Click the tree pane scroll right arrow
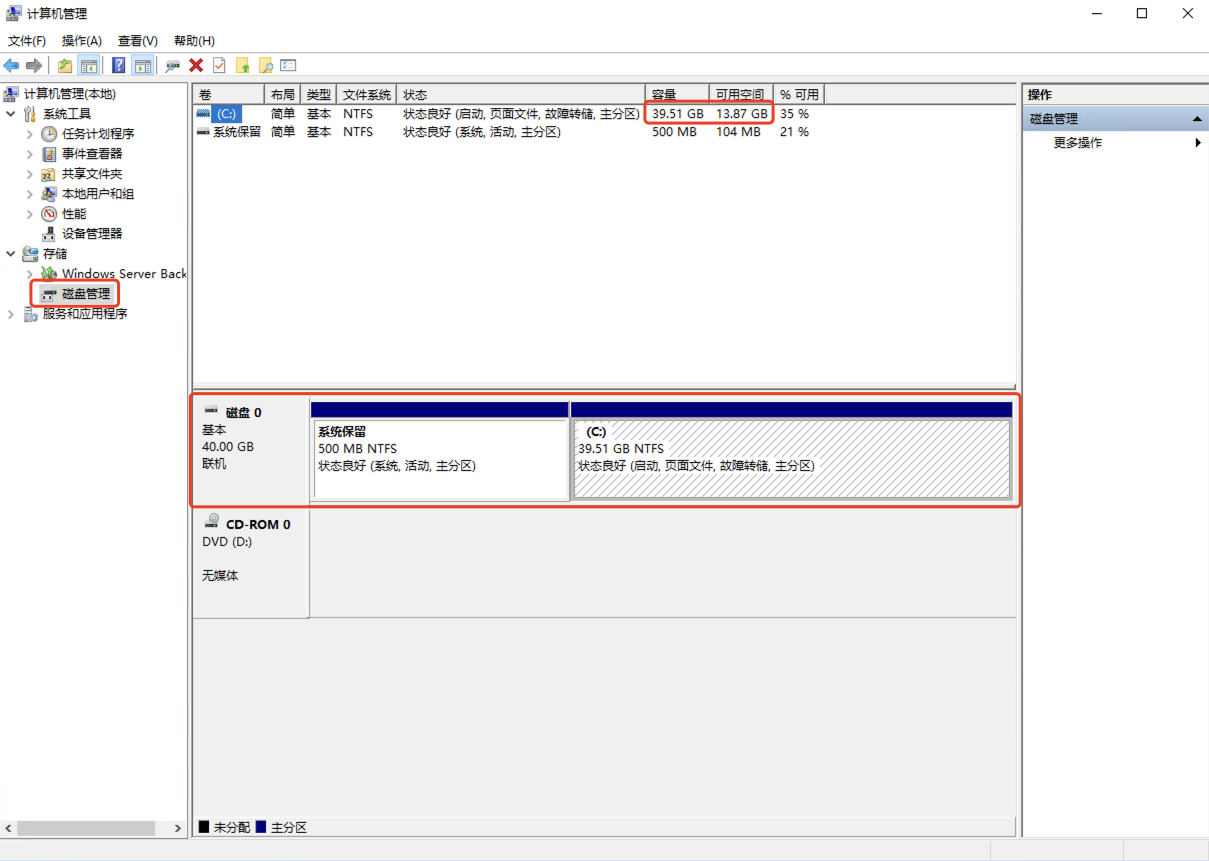 point(179,828)
